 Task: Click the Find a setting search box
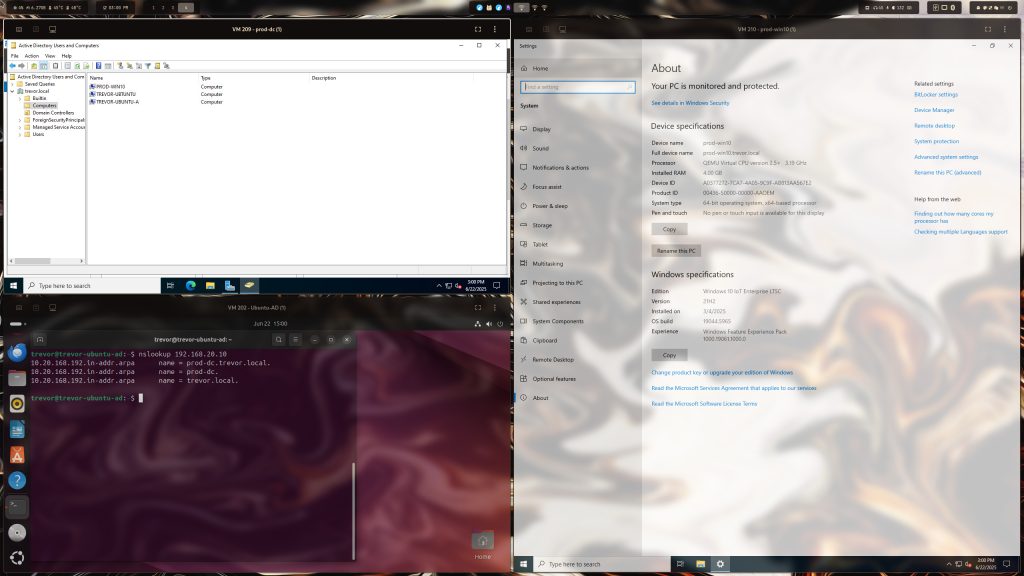click(x=578, y=87)
